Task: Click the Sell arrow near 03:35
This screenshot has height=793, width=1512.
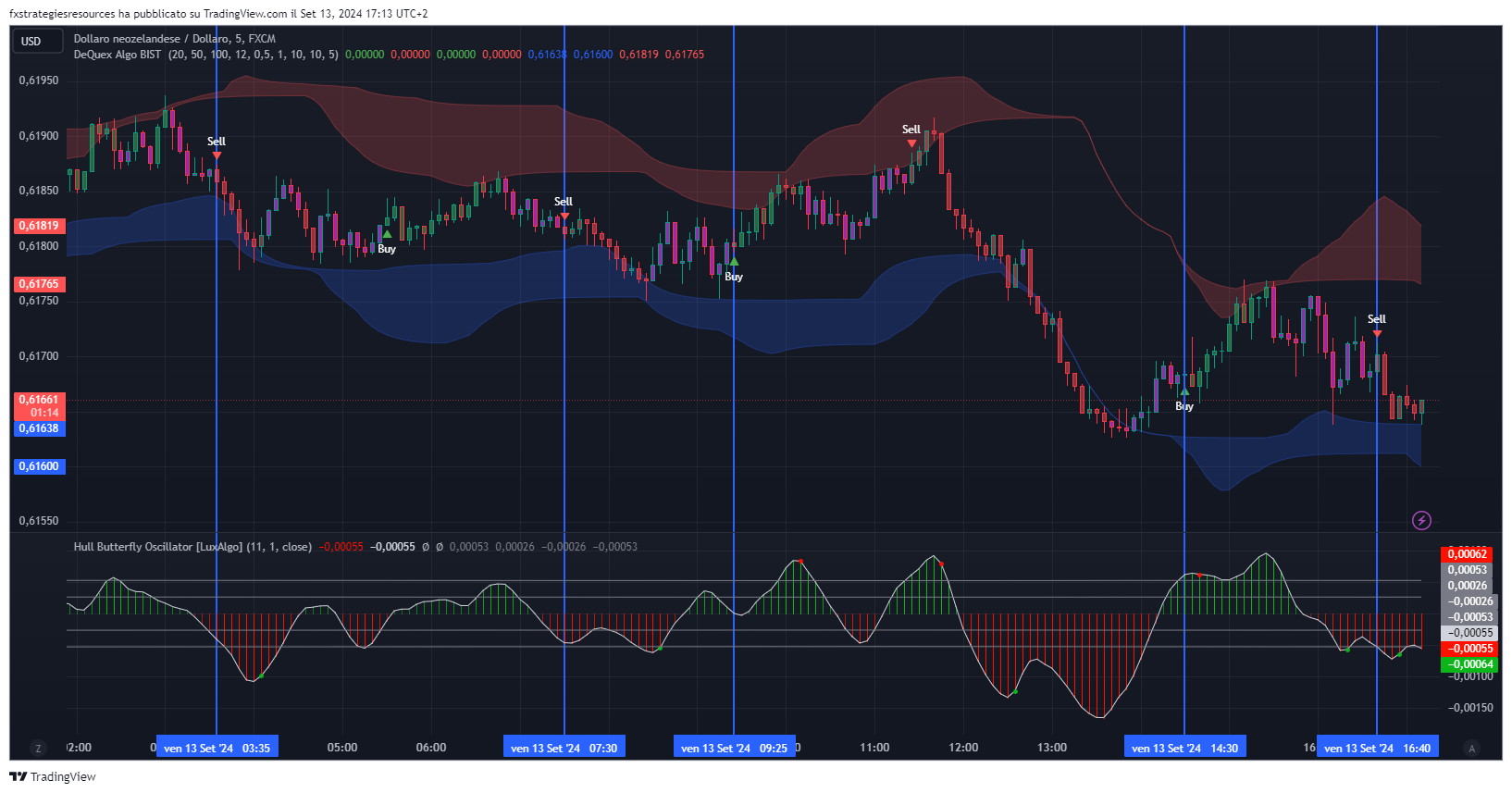Action: [x=217, y=155]
